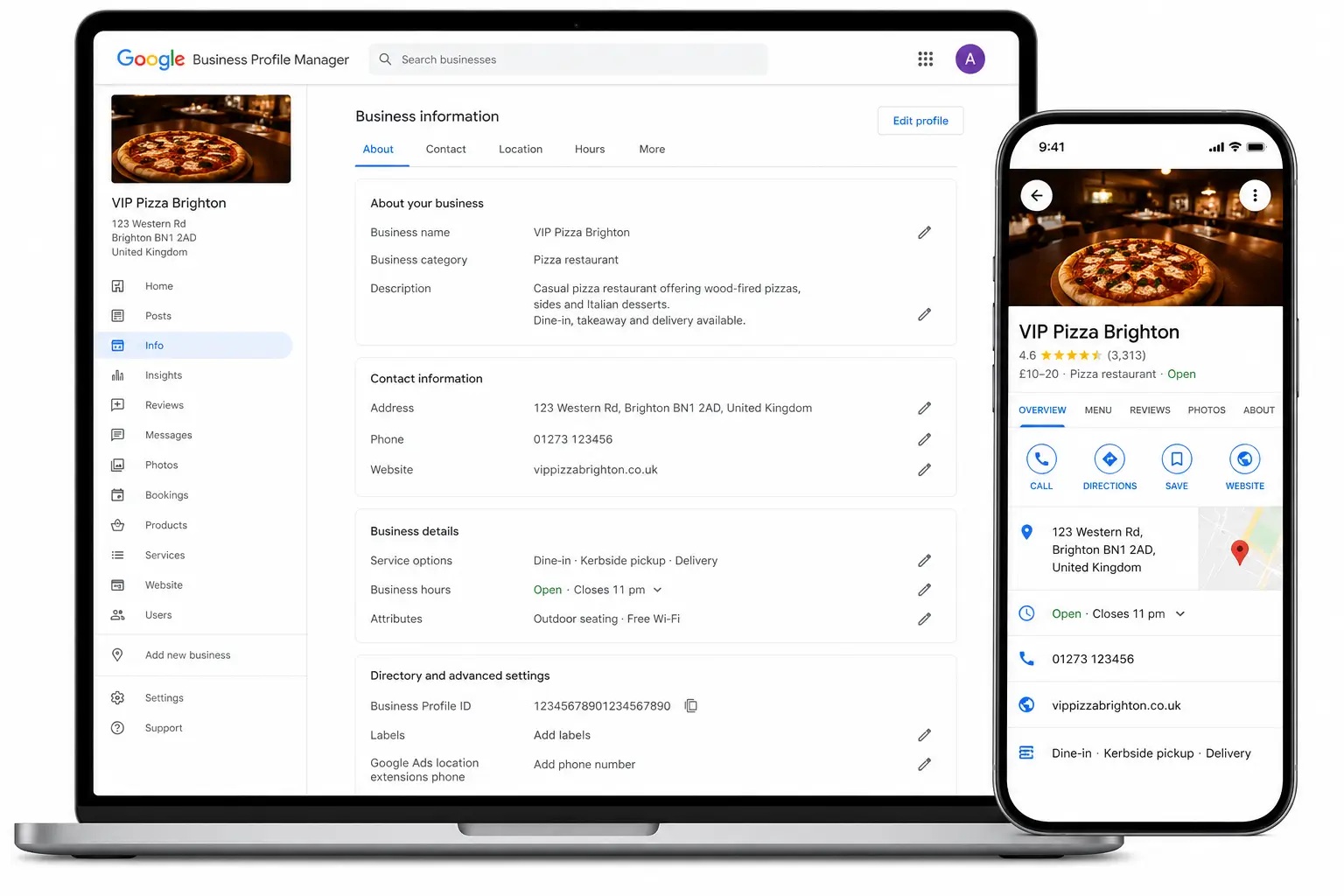1344x896 pixels.
Task: Select the Menu tab on phone
Action: point(1098,410)
